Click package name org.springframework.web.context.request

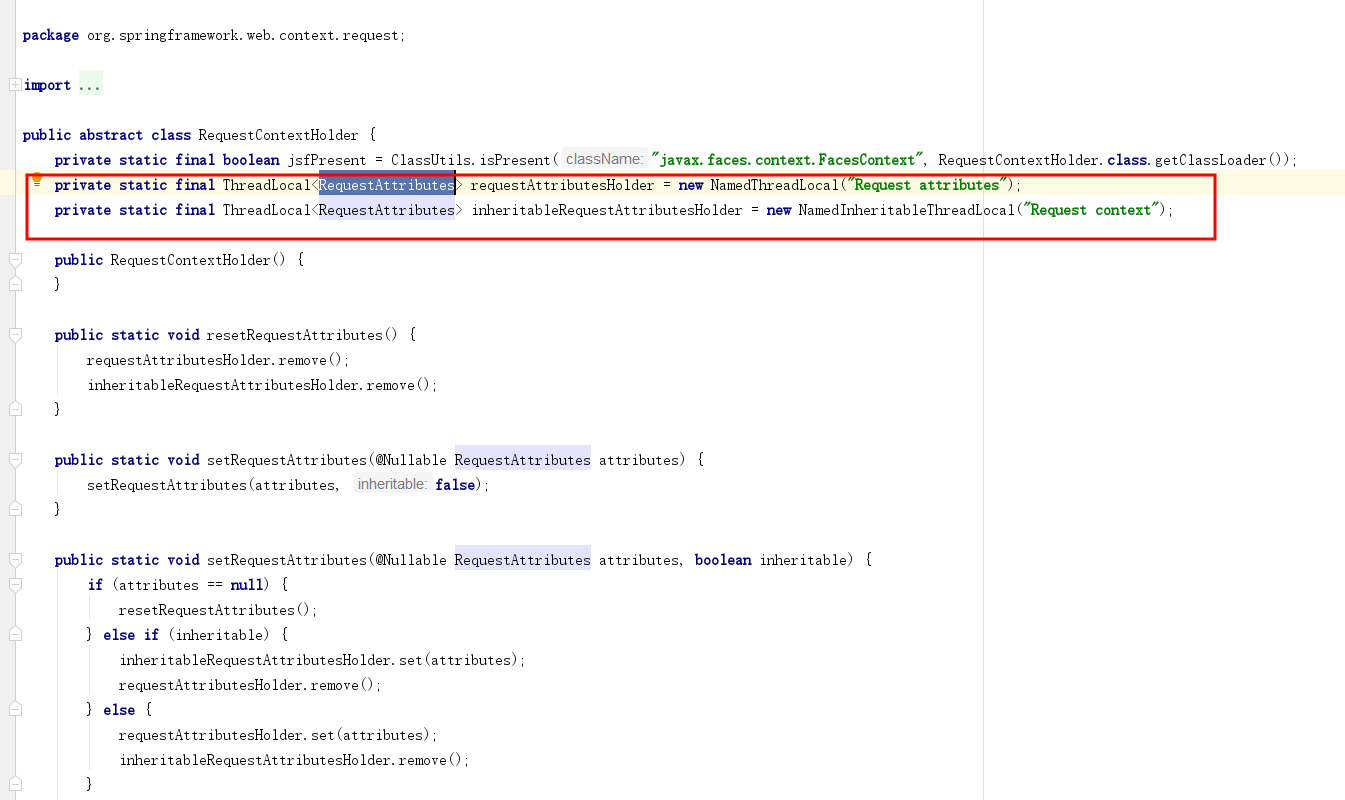(x=244, y=35)
